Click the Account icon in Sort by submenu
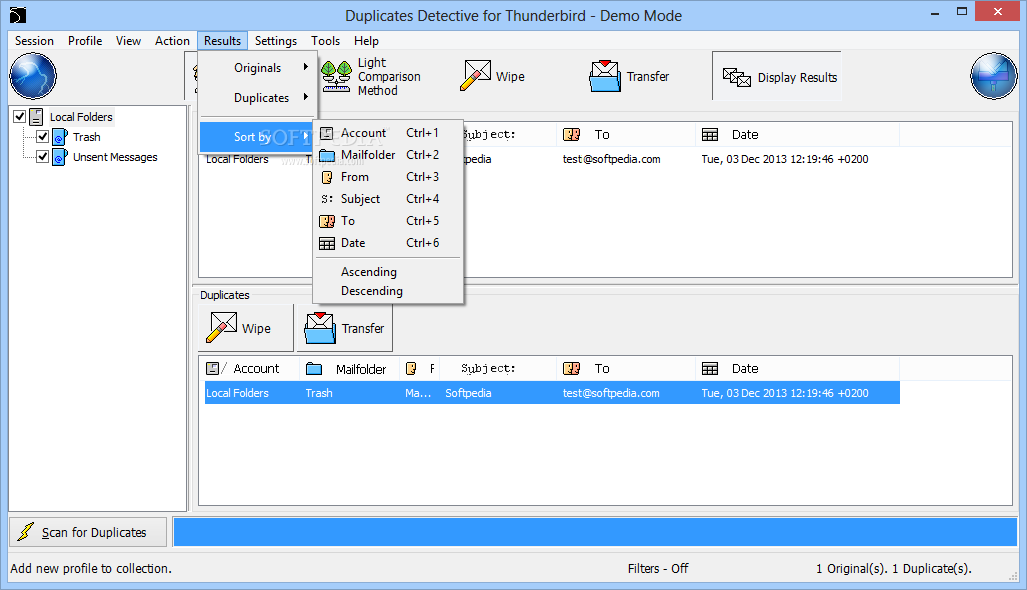The image size is (1027, 590). [326, 133]
